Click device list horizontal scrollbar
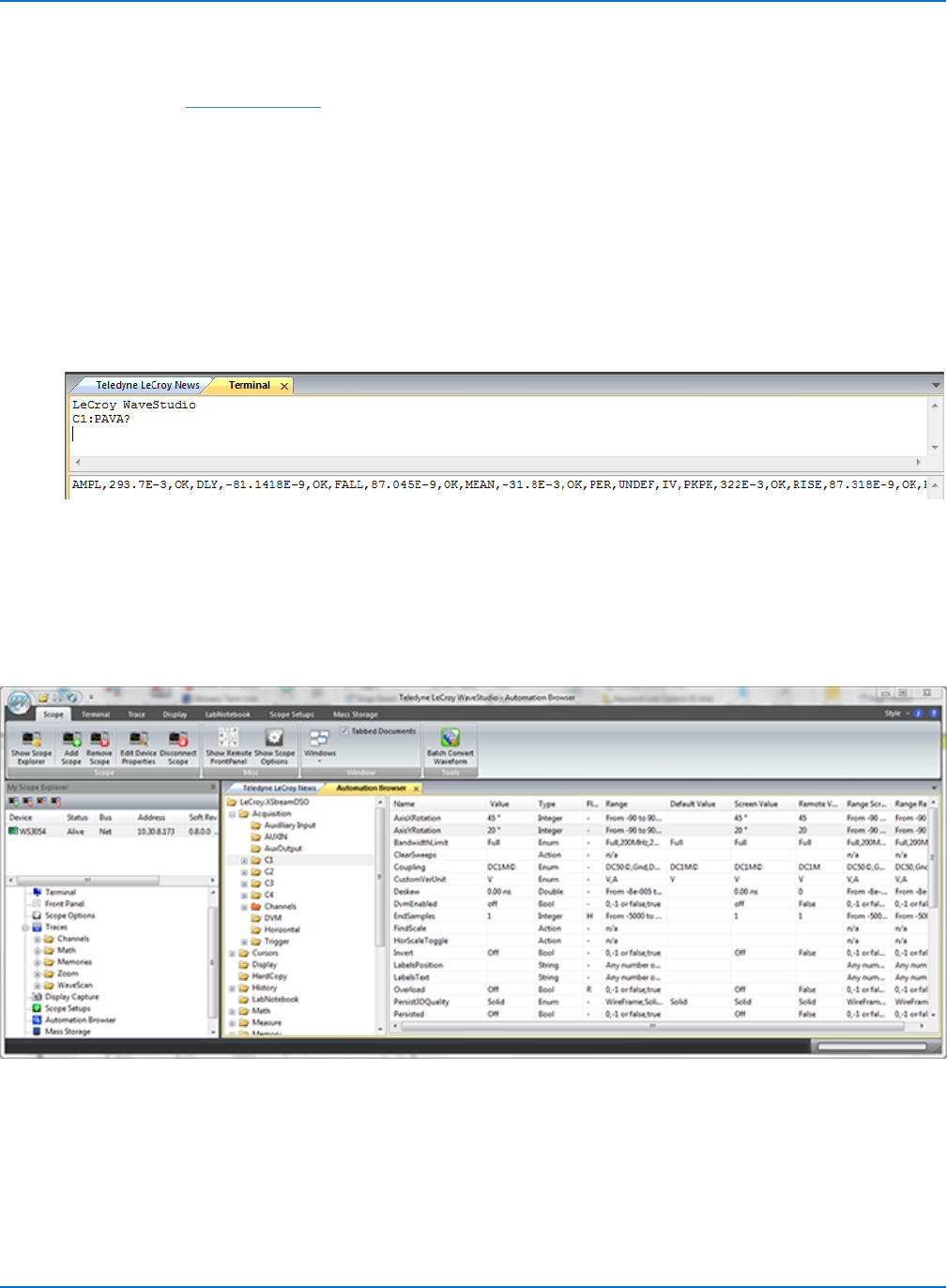This screenshot has width=947, height=1288. 111,880
